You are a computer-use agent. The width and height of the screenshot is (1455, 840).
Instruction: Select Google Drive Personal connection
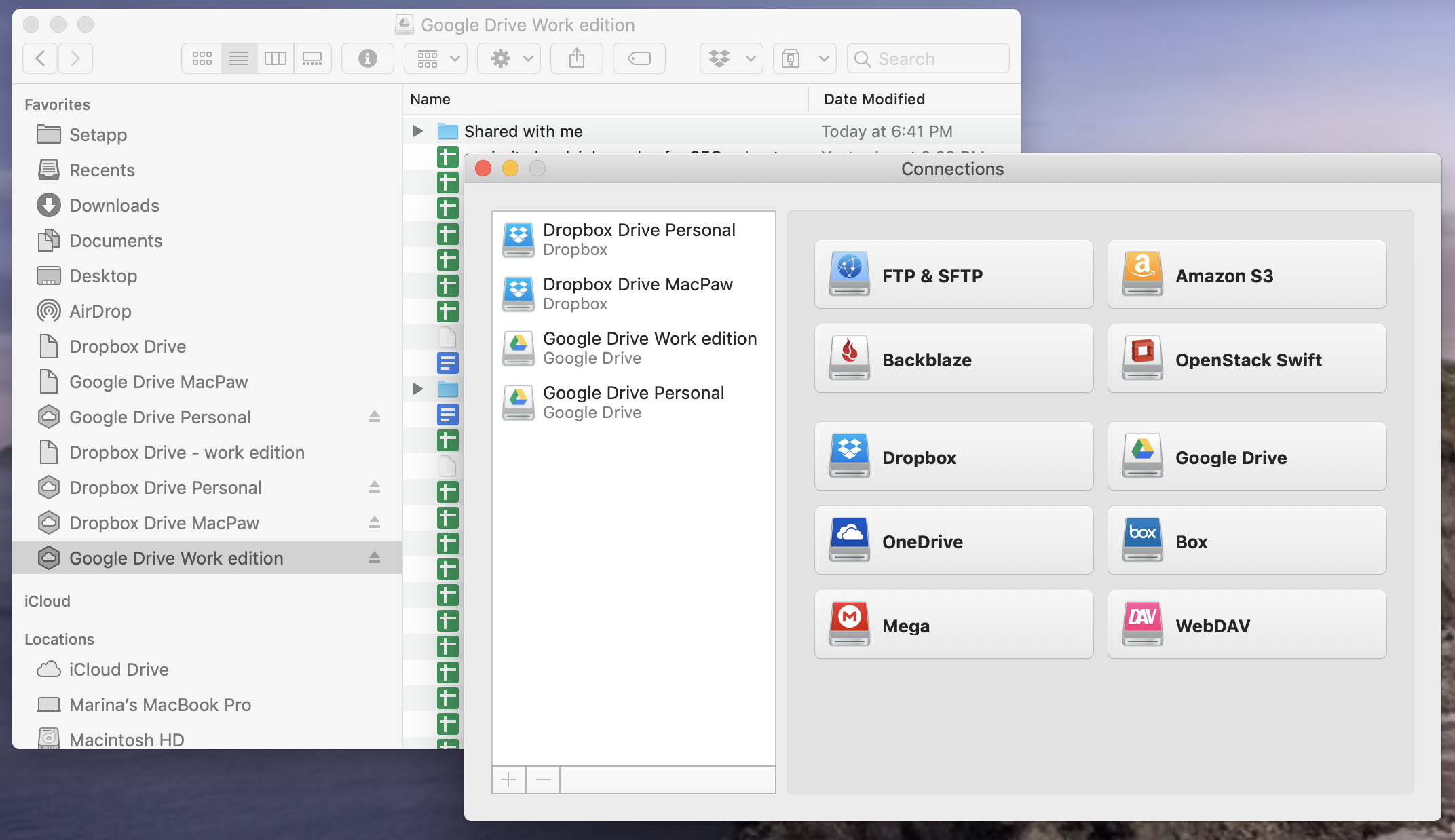(634, 402)
